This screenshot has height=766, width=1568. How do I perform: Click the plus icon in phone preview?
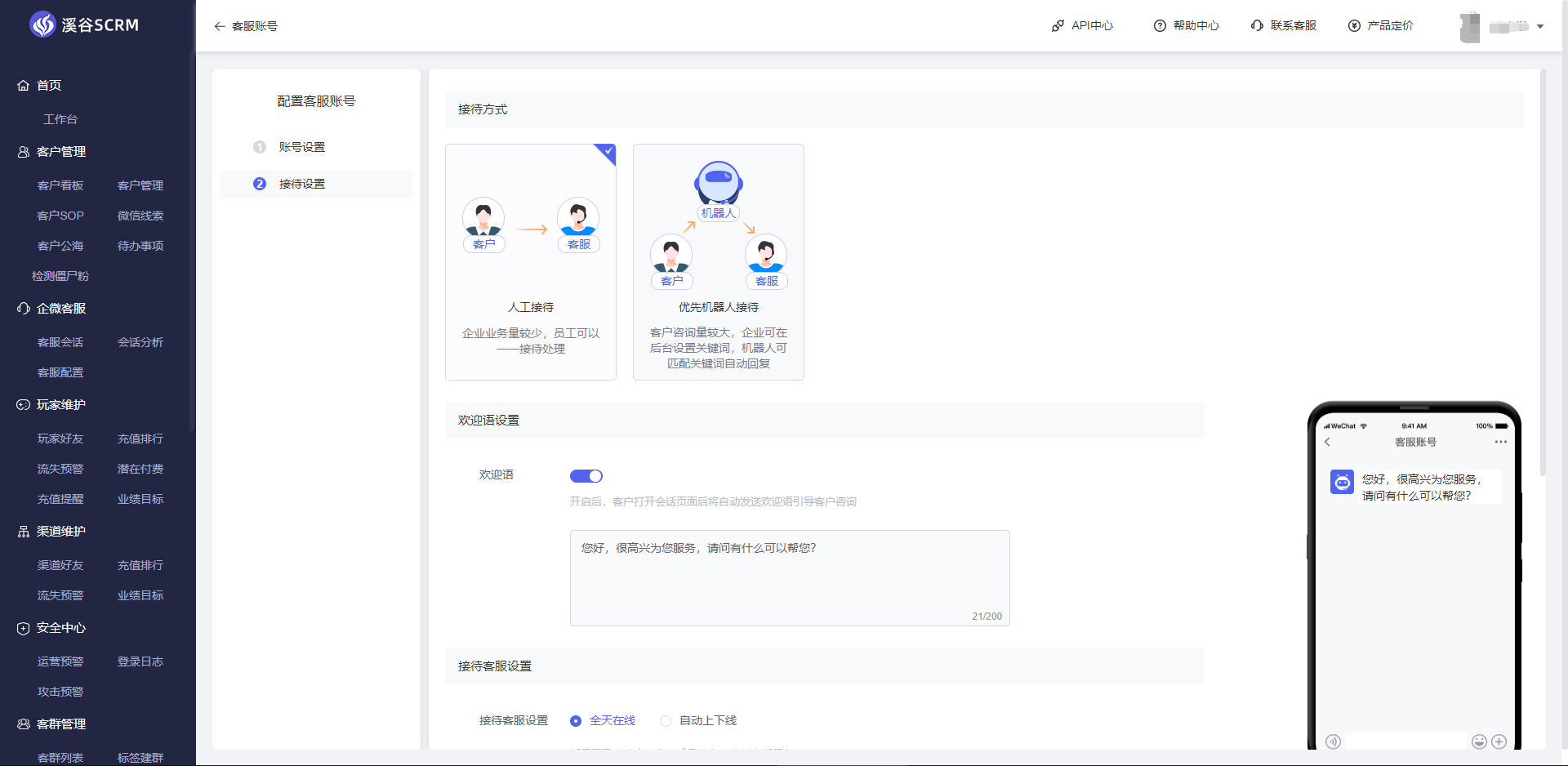click(1499, 742)
